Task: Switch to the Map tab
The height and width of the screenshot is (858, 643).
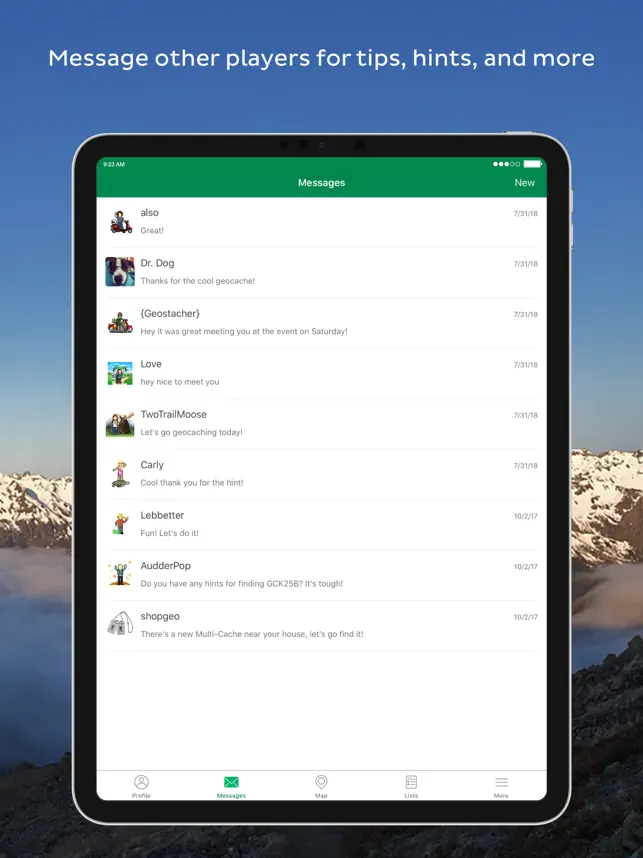Action: (x=321, y=786)
